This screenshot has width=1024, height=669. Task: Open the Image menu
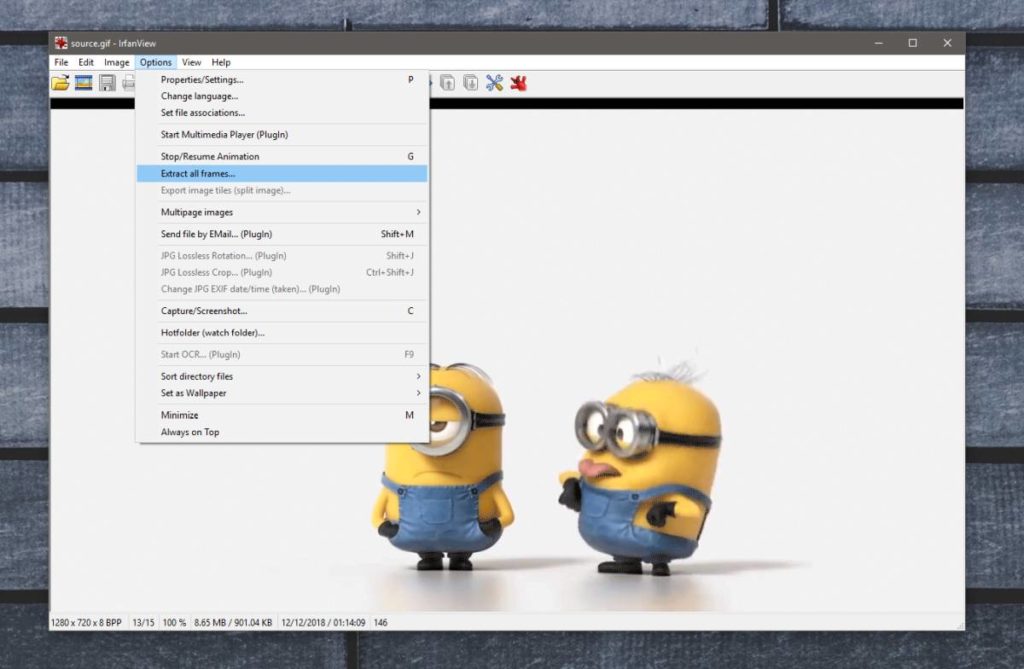pos(116,62)
